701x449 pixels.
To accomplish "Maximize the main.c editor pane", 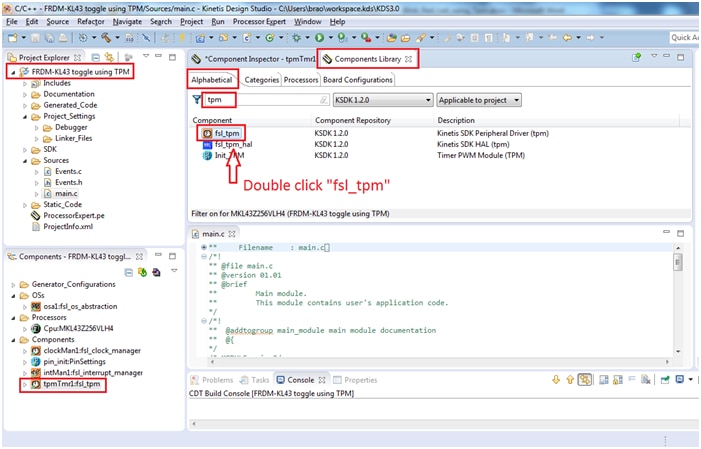I will coord(680,233).
